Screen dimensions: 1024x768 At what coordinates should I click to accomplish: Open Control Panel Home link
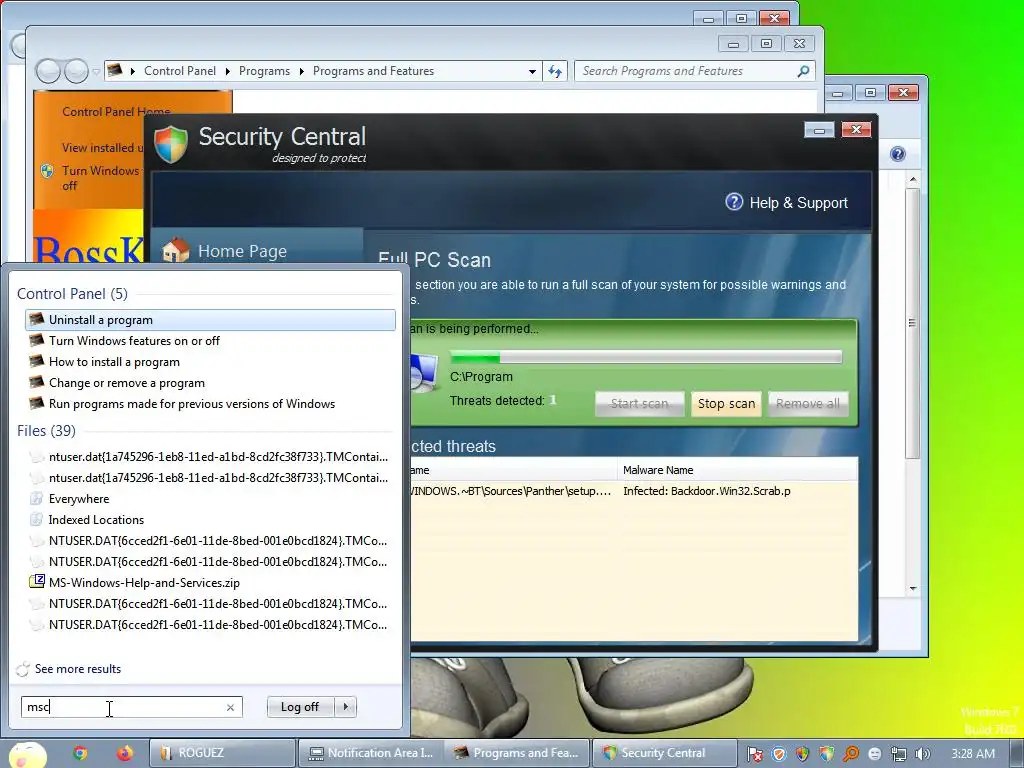pos(116,112)
